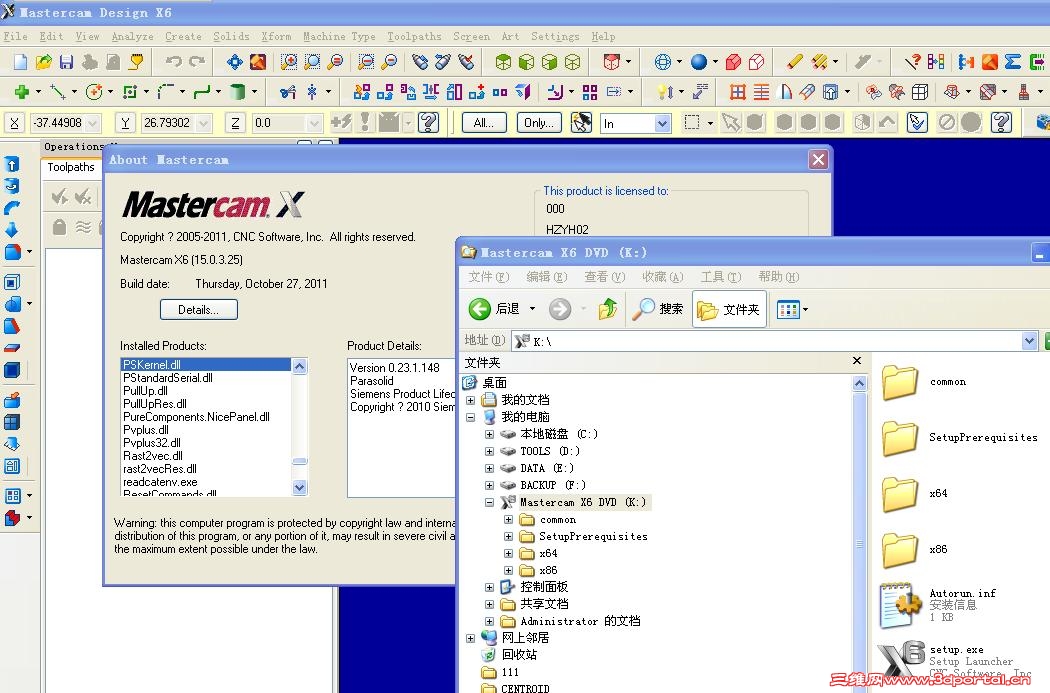The height and width of the screenshot is (693, 1050).
Task: Click the green cylinder primitive icon
Action: point(237,92)
